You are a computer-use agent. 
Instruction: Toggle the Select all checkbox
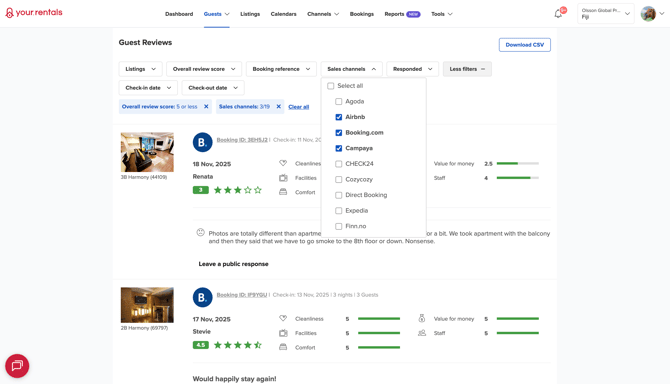click(x=330, y=86)
